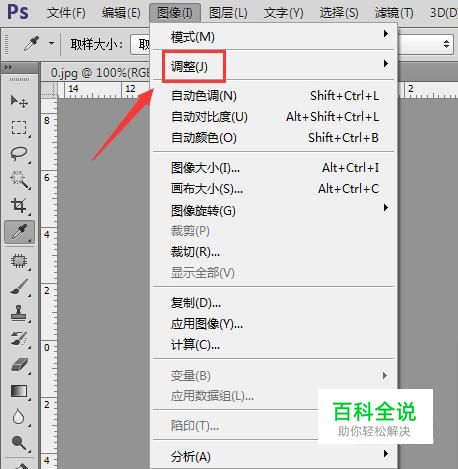Open the 选择(S) menu
Screen dimensions: 458x469
[x=339, y=13]
